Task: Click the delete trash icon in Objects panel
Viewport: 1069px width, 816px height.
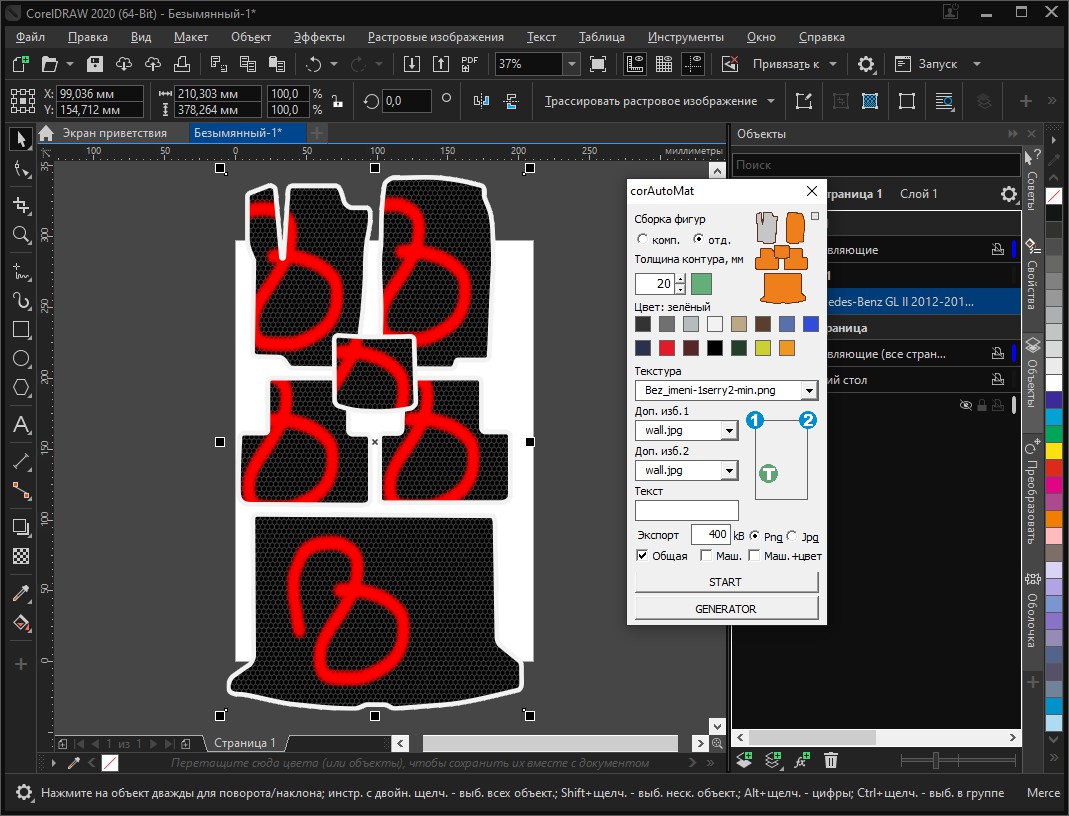Action: (830, 761)
